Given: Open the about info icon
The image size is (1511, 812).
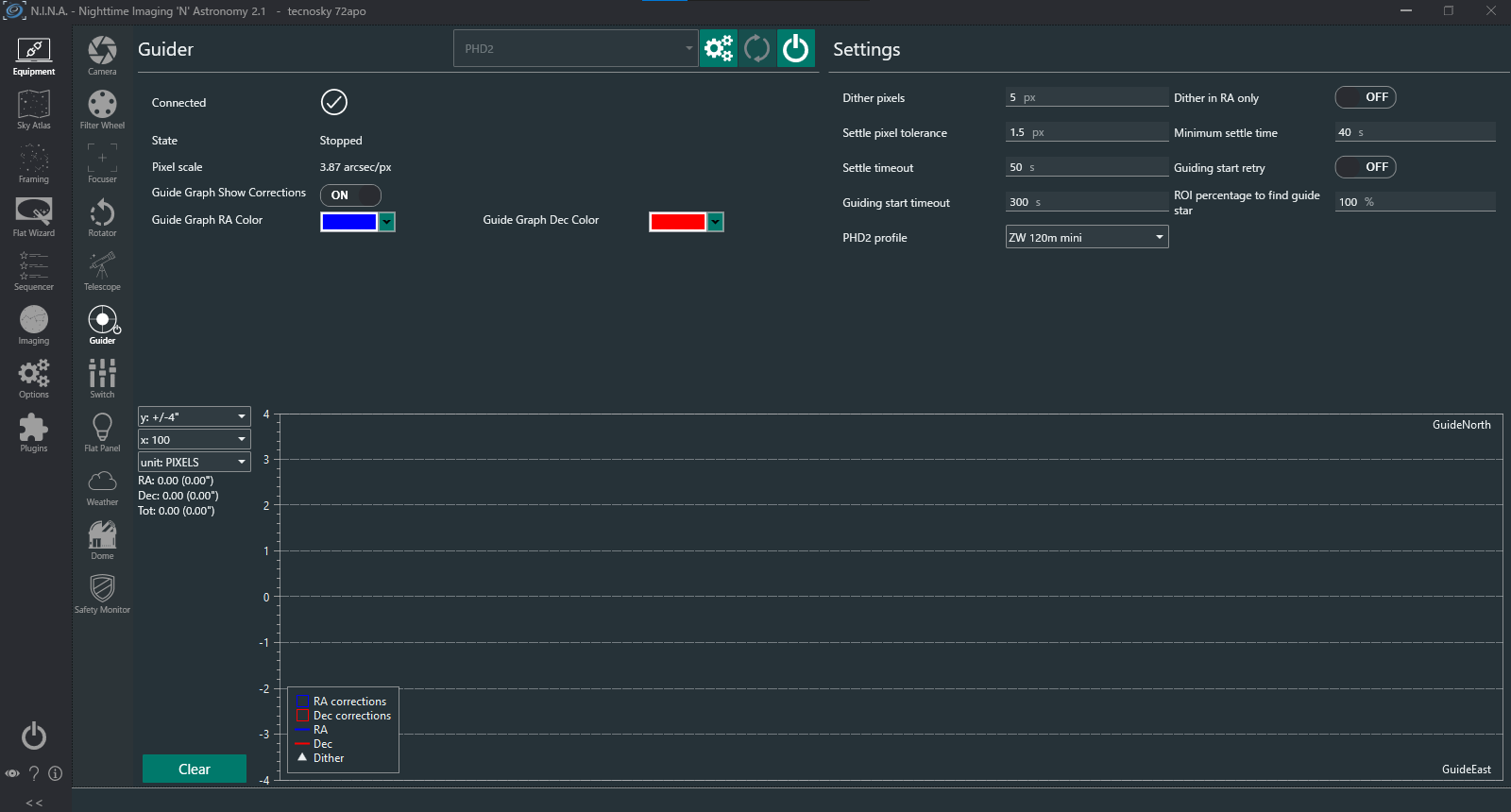Looking at the screenshot, I should point(56,773).
